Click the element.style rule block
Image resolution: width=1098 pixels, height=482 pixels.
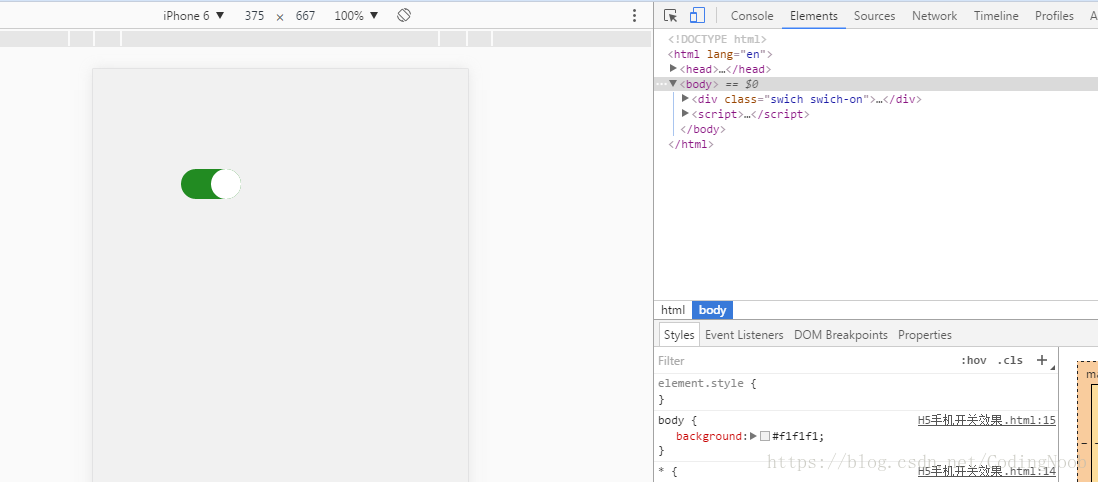(856, 391)
